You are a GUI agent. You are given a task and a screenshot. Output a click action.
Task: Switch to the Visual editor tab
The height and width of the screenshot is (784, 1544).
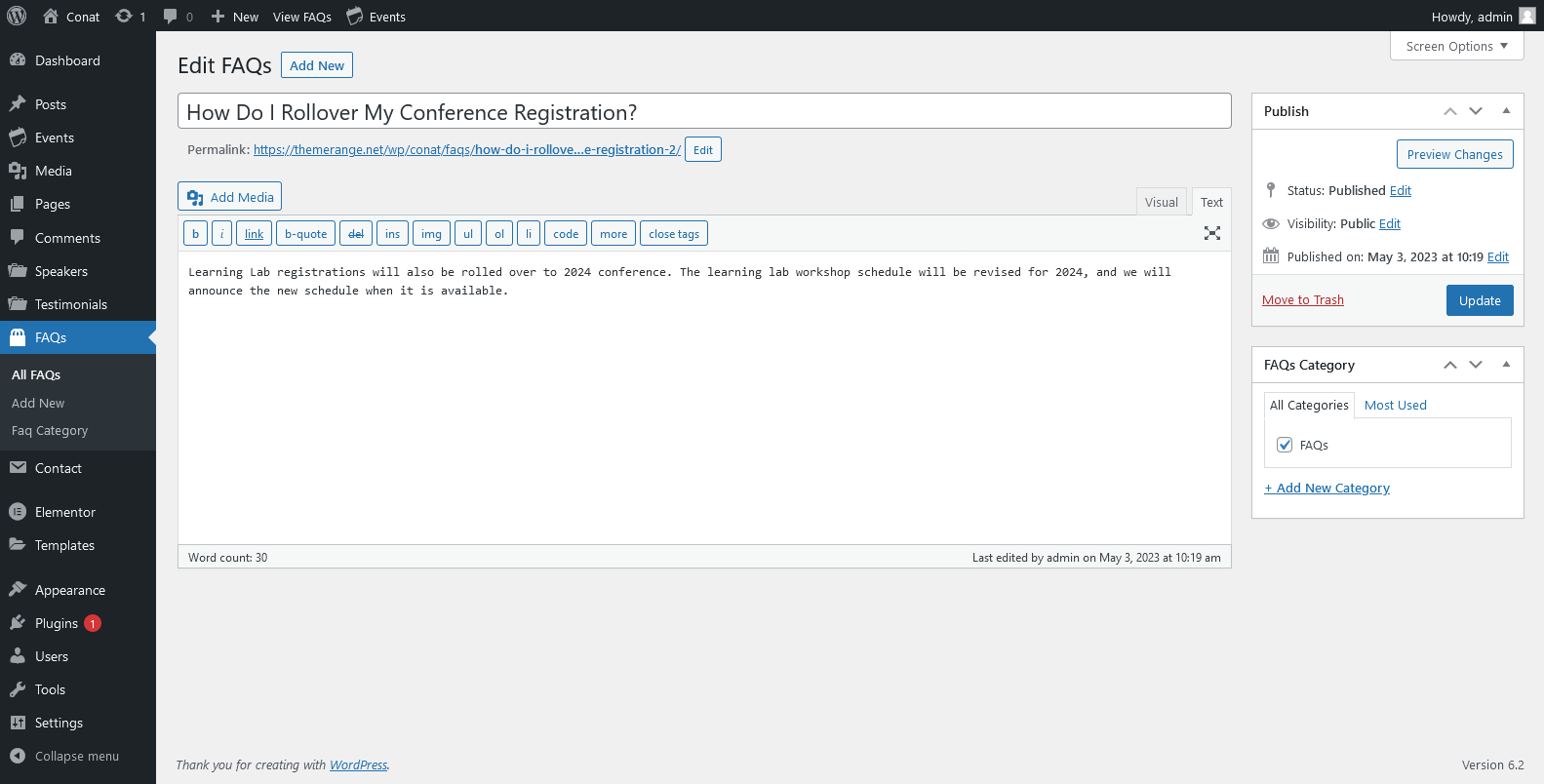coord(1161,202)
